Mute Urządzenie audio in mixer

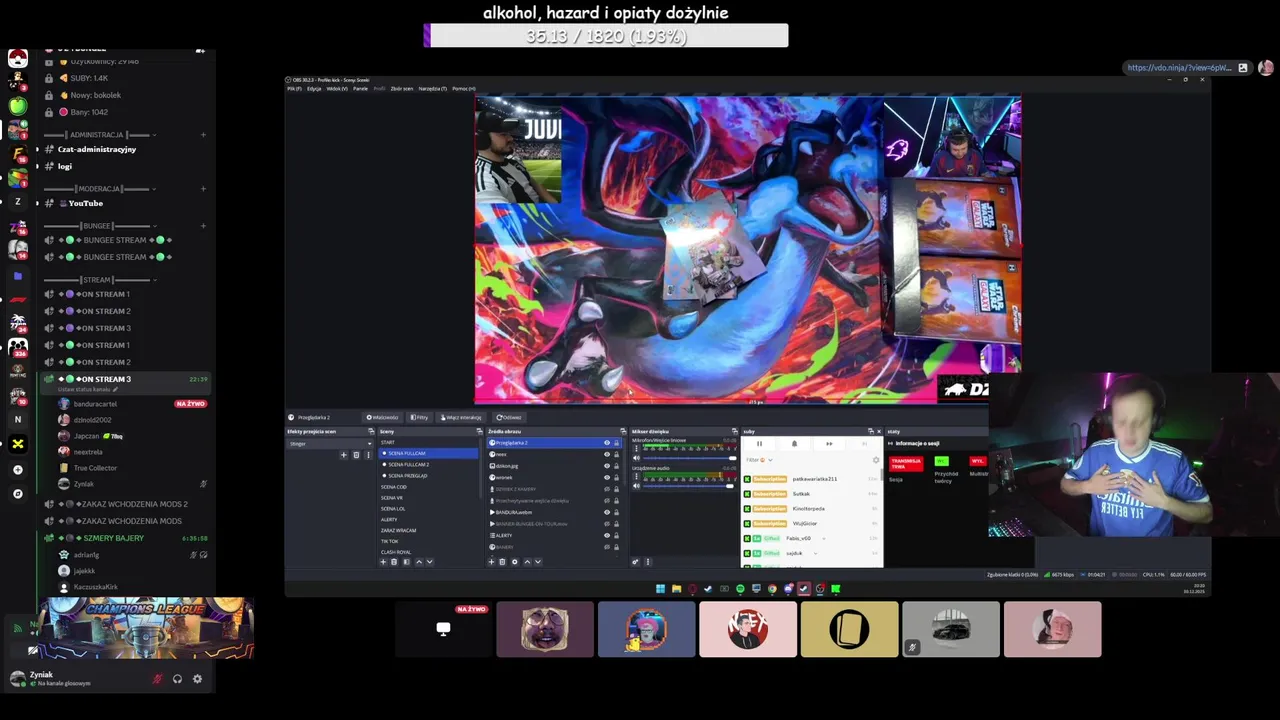tap(636, 486)
